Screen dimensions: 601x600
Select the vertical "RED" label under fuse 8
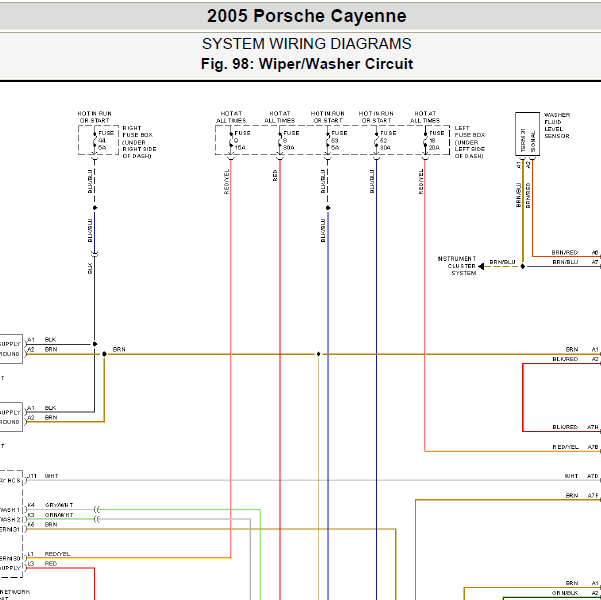275,176
